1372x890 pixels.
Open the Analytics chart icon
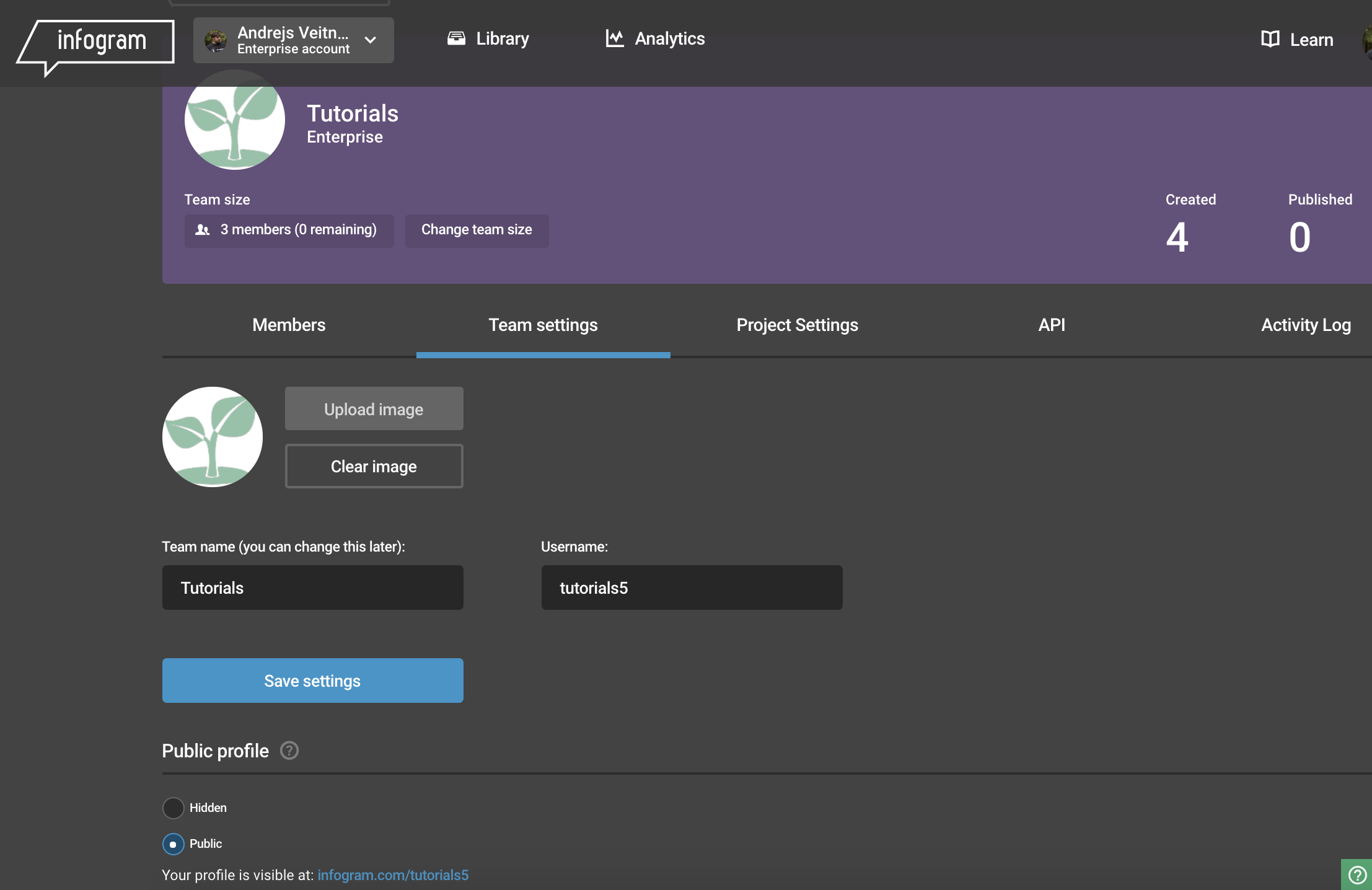615,38
